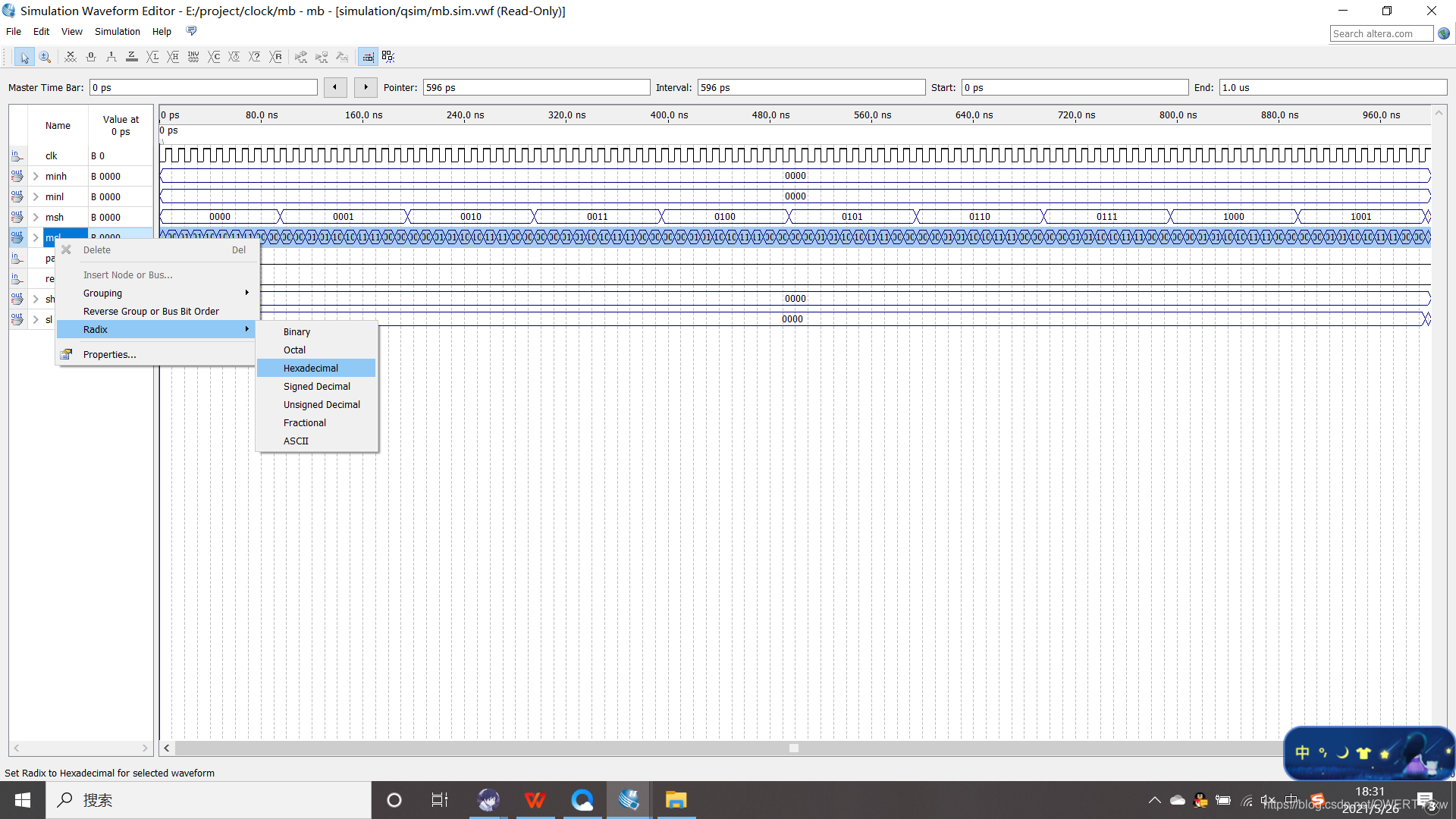Open the Count Value (C) tool

[x=214, y=57]
